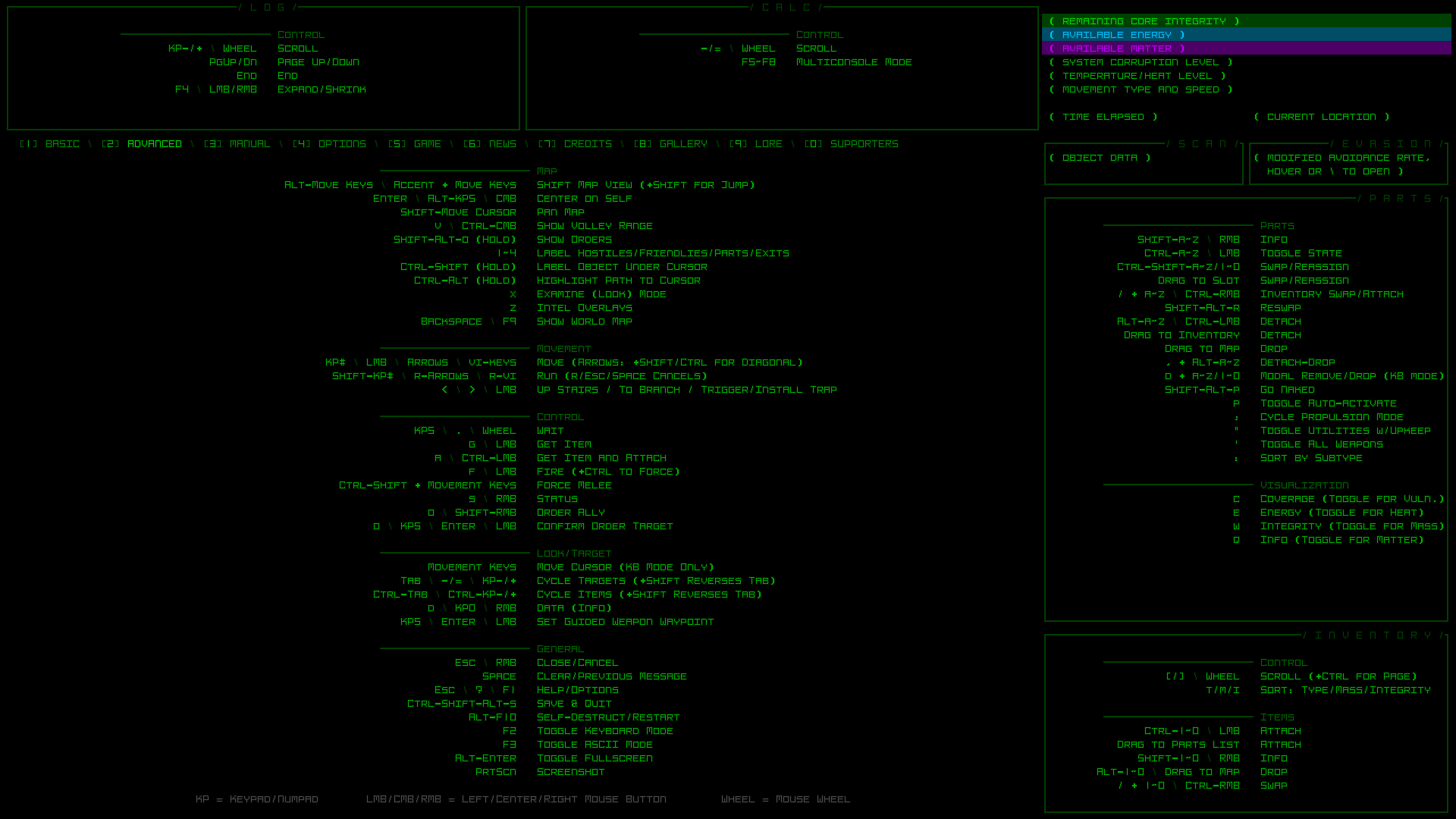Select the [4] Options tab

[x=329, y=144]
